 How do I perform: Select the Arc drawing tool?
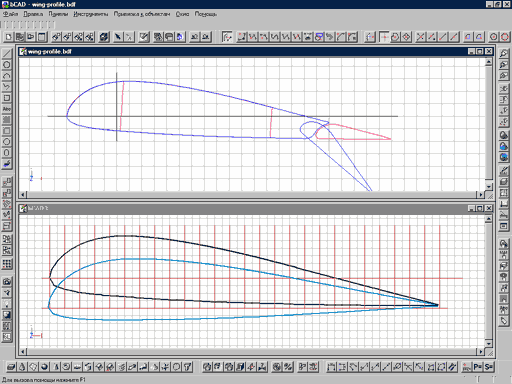point(7,76)
